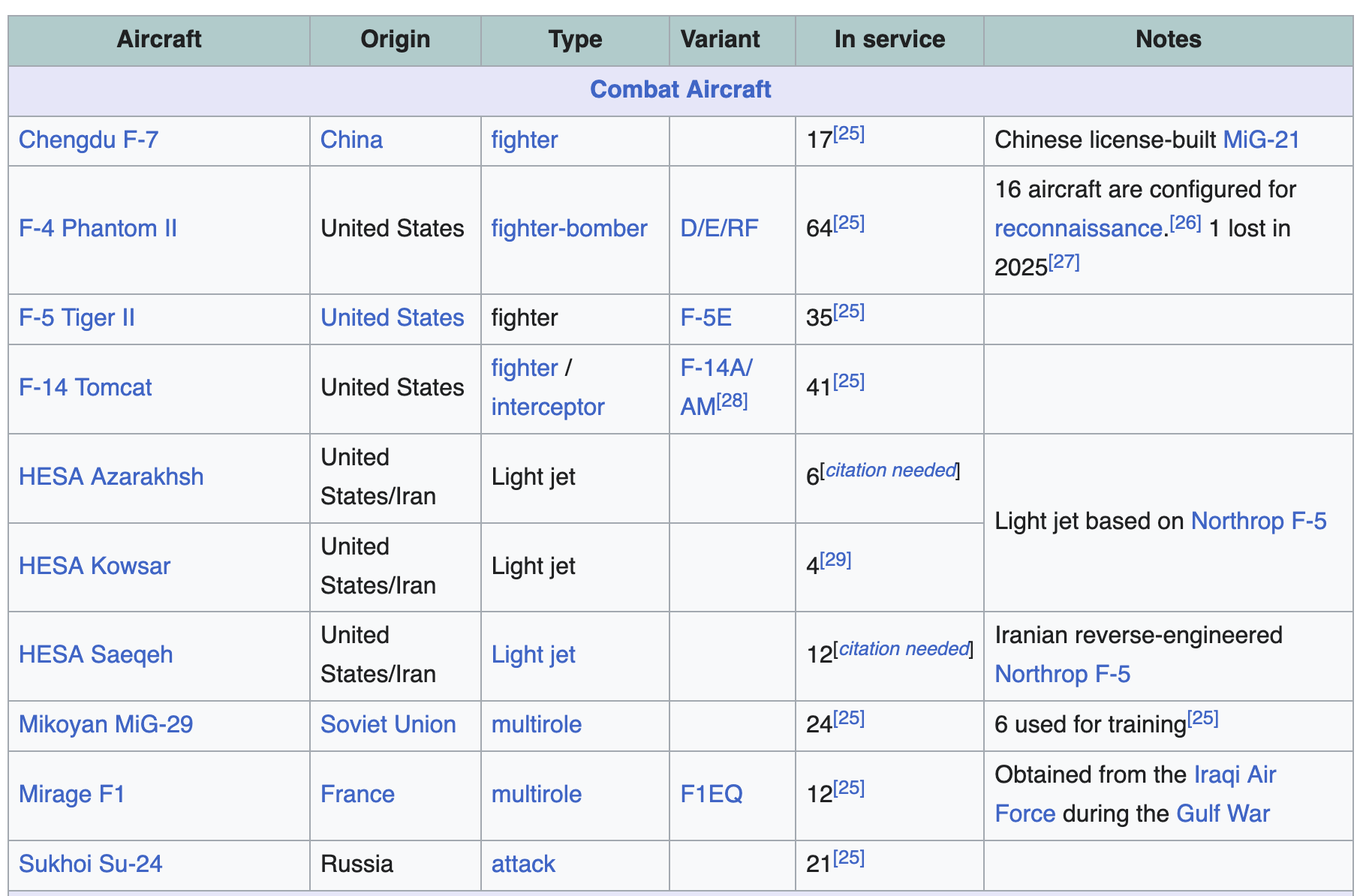Open the Mikoyan MiG-29 link
Screen dimensions: 1363x896
(106, 724)
